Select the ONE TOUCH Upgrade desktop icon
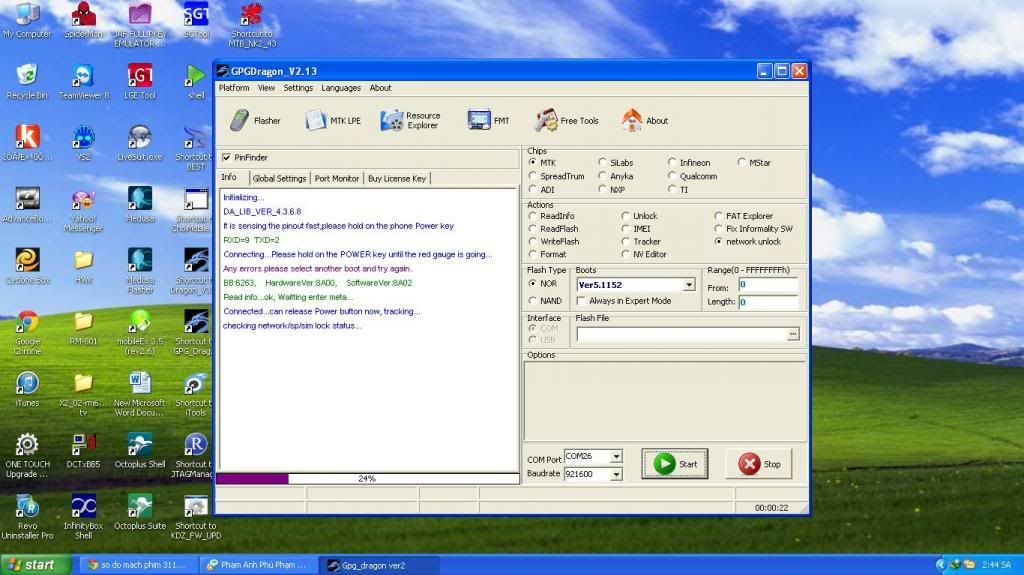The width and height of the screenshot is (1024, 575). (x=27, y=455)
